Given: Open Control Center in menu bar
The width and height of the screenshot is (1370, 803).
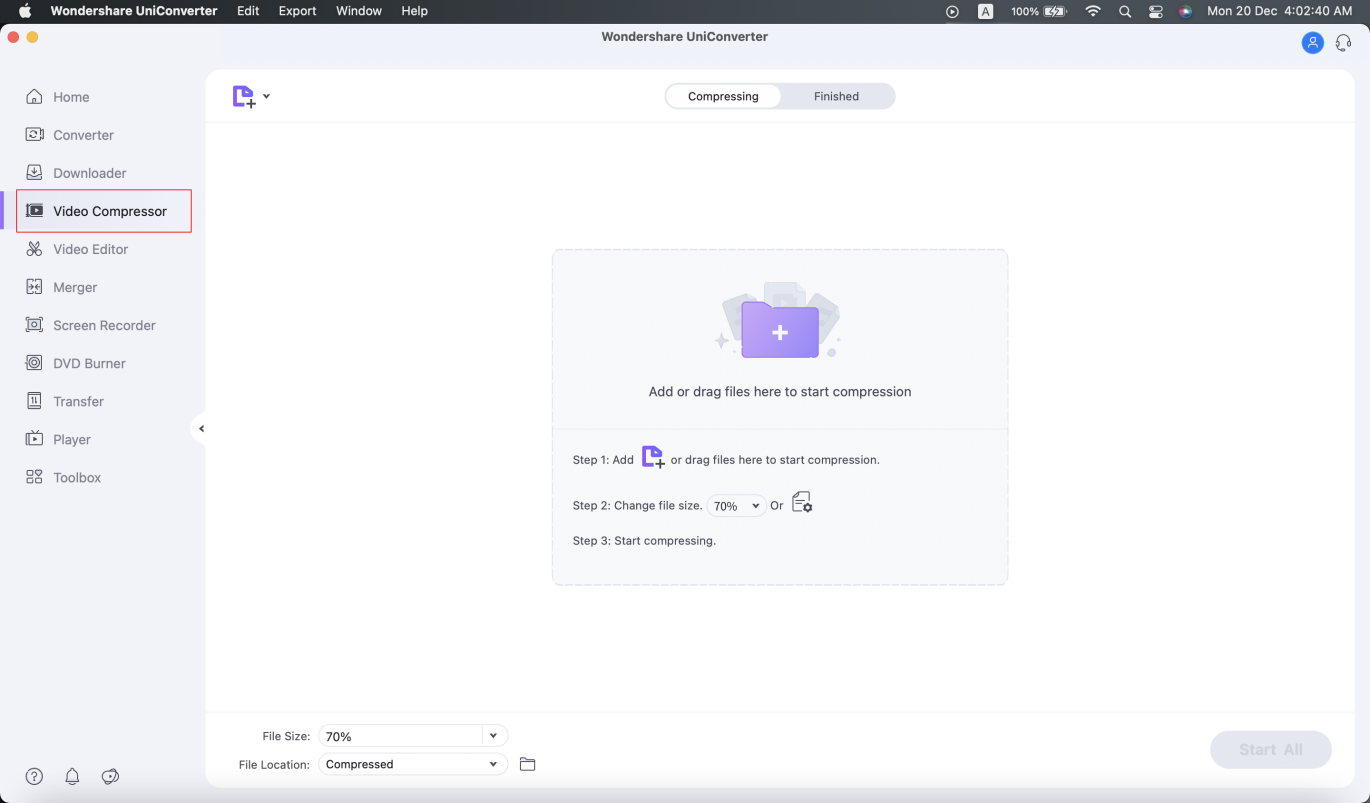Looking at the screenshot, I should 1156,11.
